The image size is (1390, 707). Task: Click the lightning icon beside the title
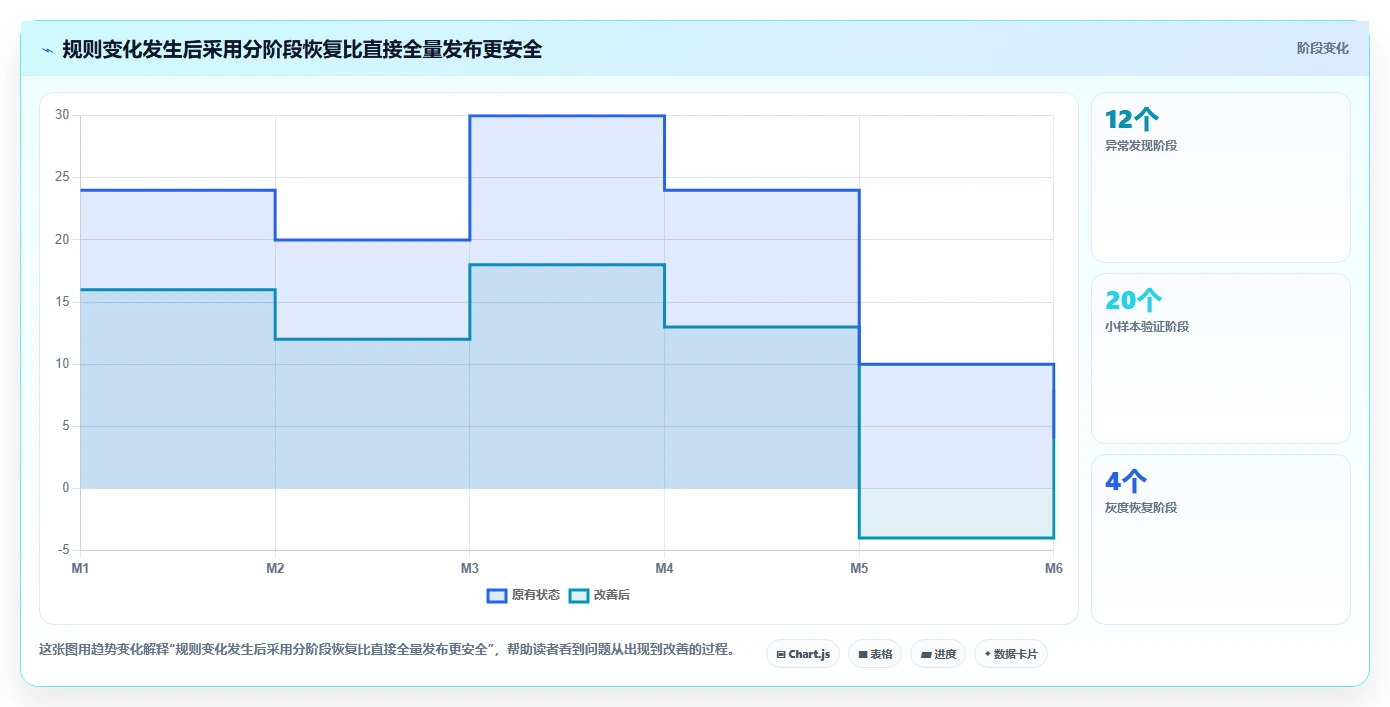[48, 50]
